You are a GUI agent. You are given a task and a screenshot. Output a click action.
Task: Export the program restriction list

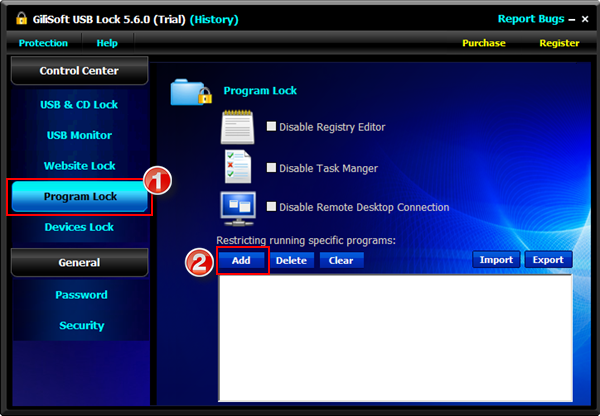(x=548, y=259)
